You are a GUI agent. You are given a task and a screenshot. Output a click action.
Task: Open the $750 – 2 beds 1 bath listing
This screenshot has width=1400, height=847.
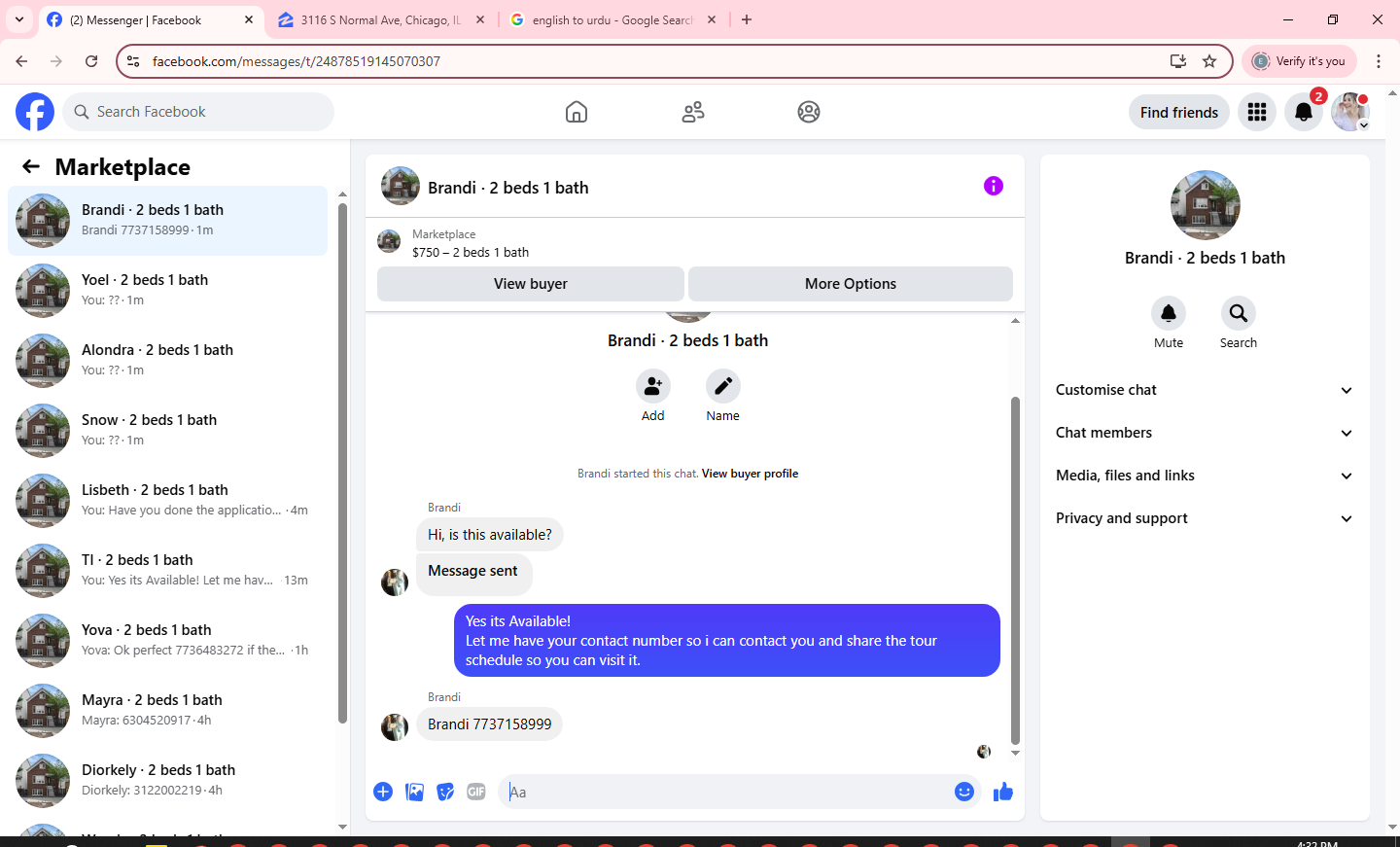pyautogui.click(x=471, y=252)
